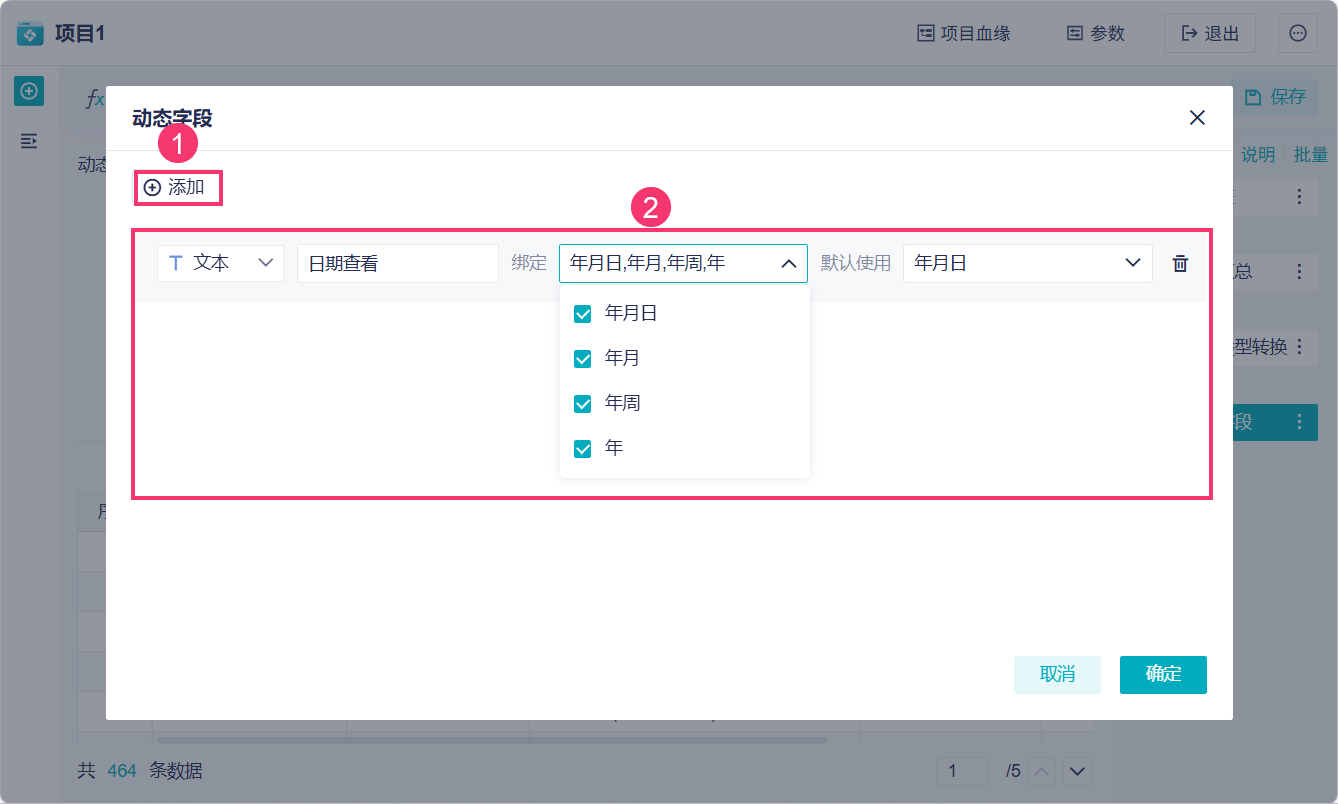Click three-dot menu on highlighted step

coord(1299,422)
